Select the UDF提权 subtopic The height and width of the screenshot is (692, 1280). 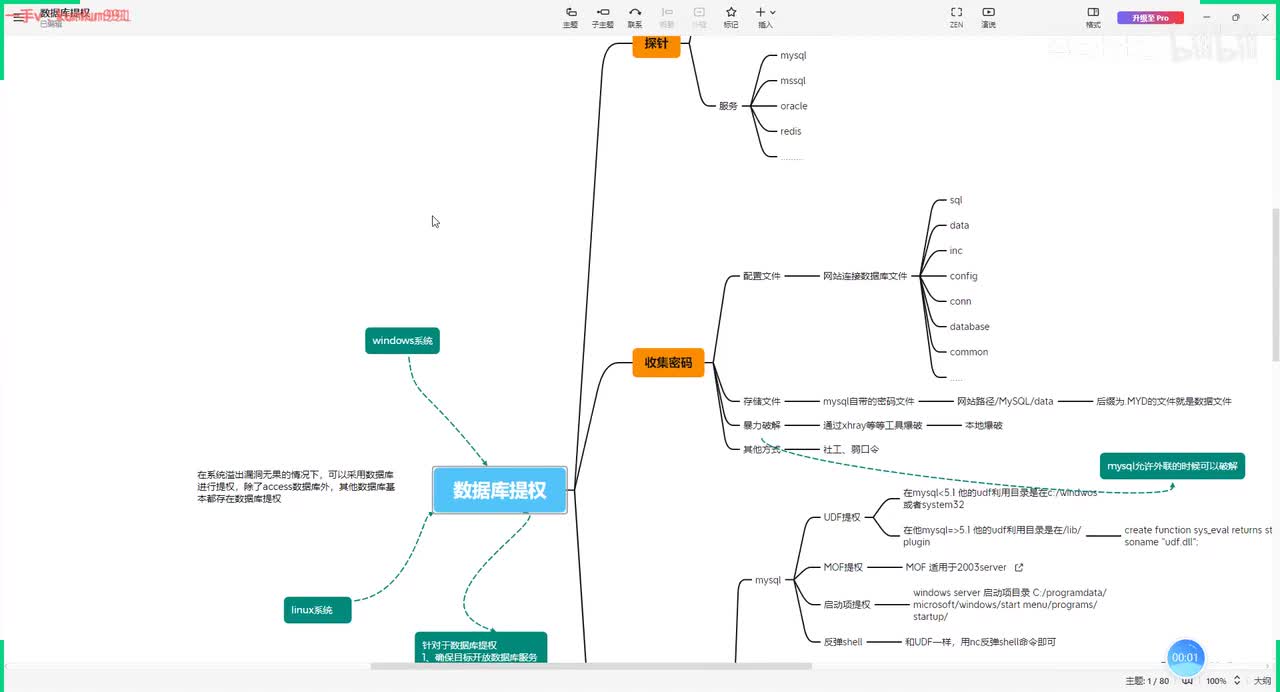842,518
